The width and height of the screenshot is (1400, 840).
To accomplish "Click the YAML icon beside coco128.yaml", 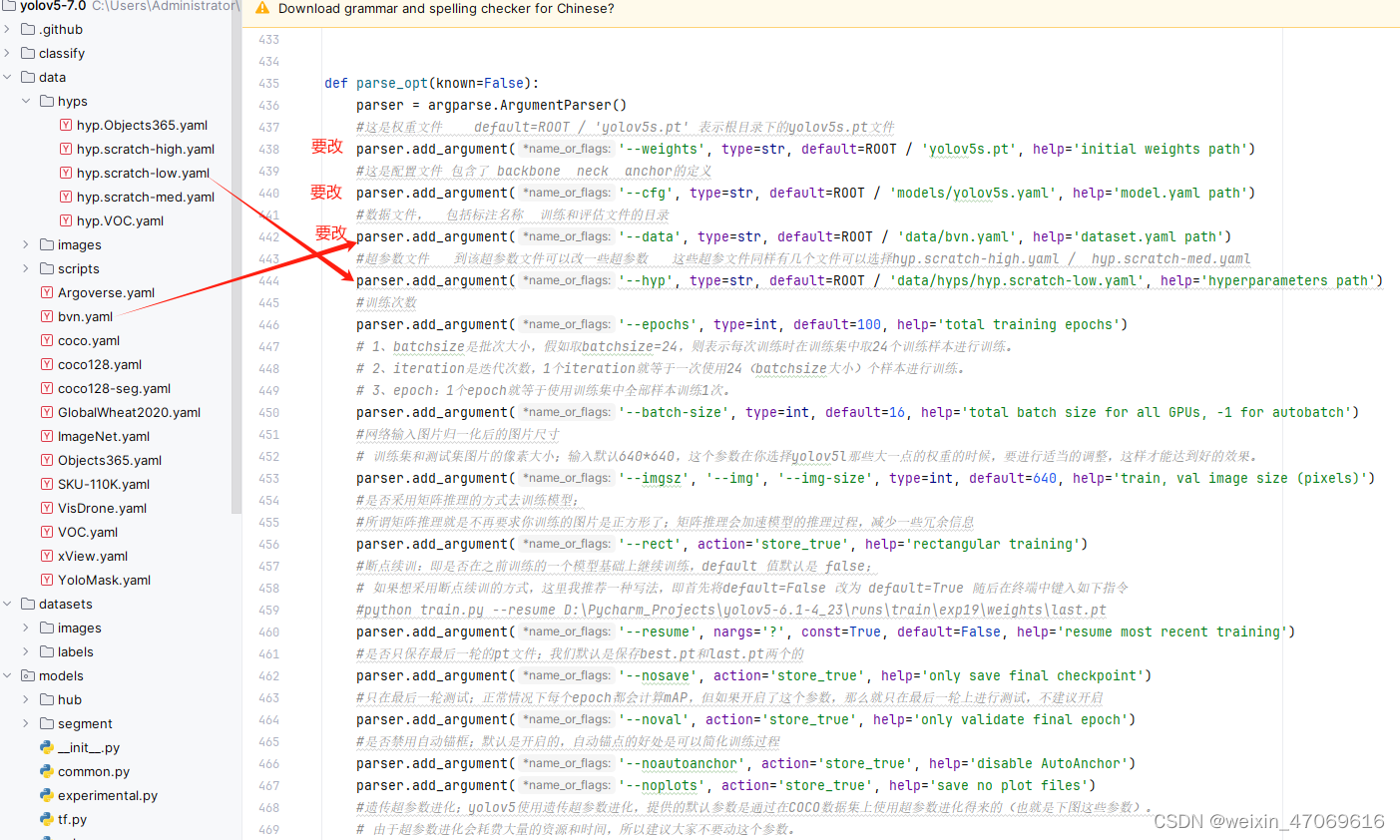I will [48, 364].
